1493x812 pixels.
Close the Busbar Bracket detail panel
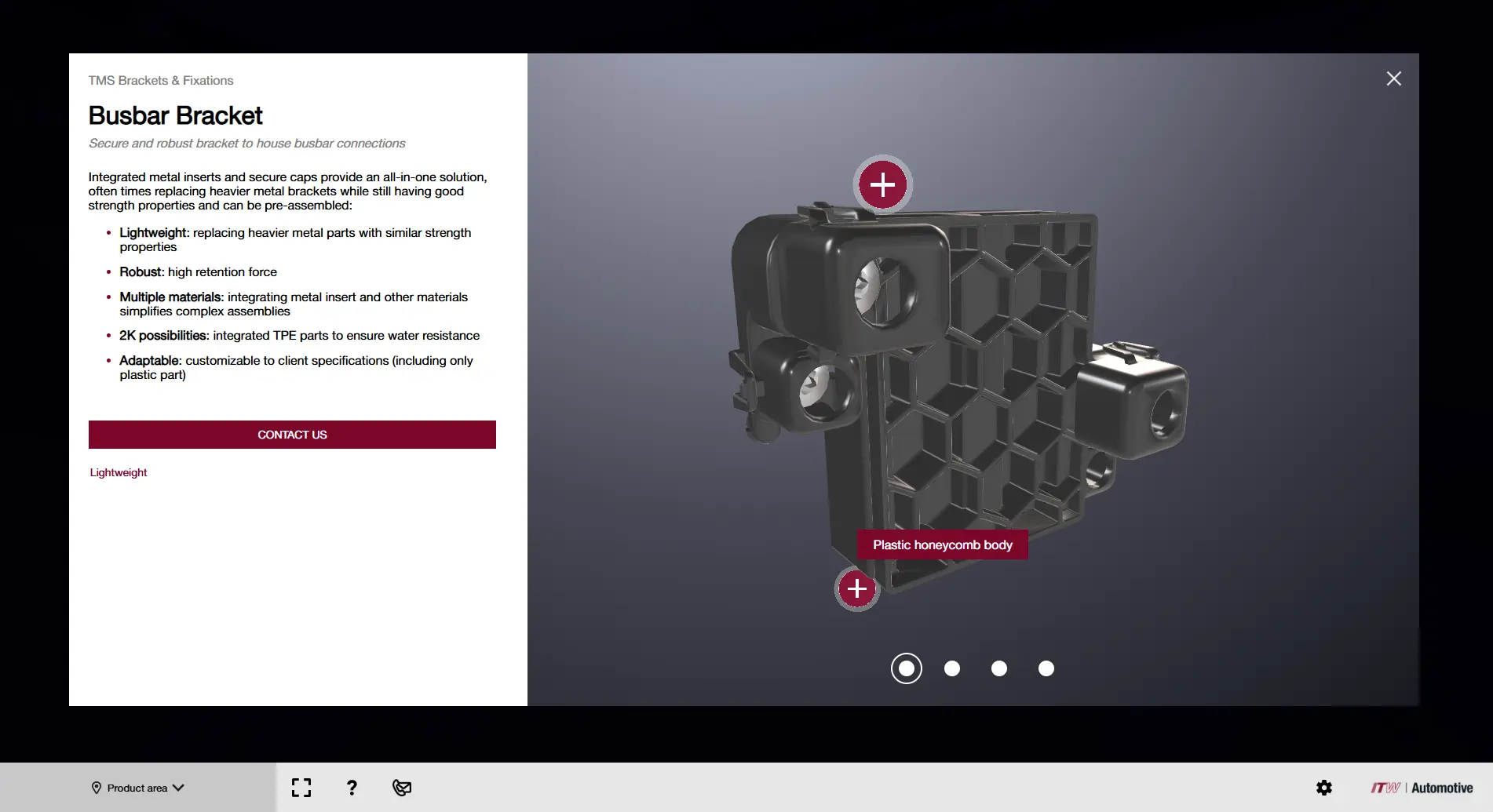coord(1393,78)
